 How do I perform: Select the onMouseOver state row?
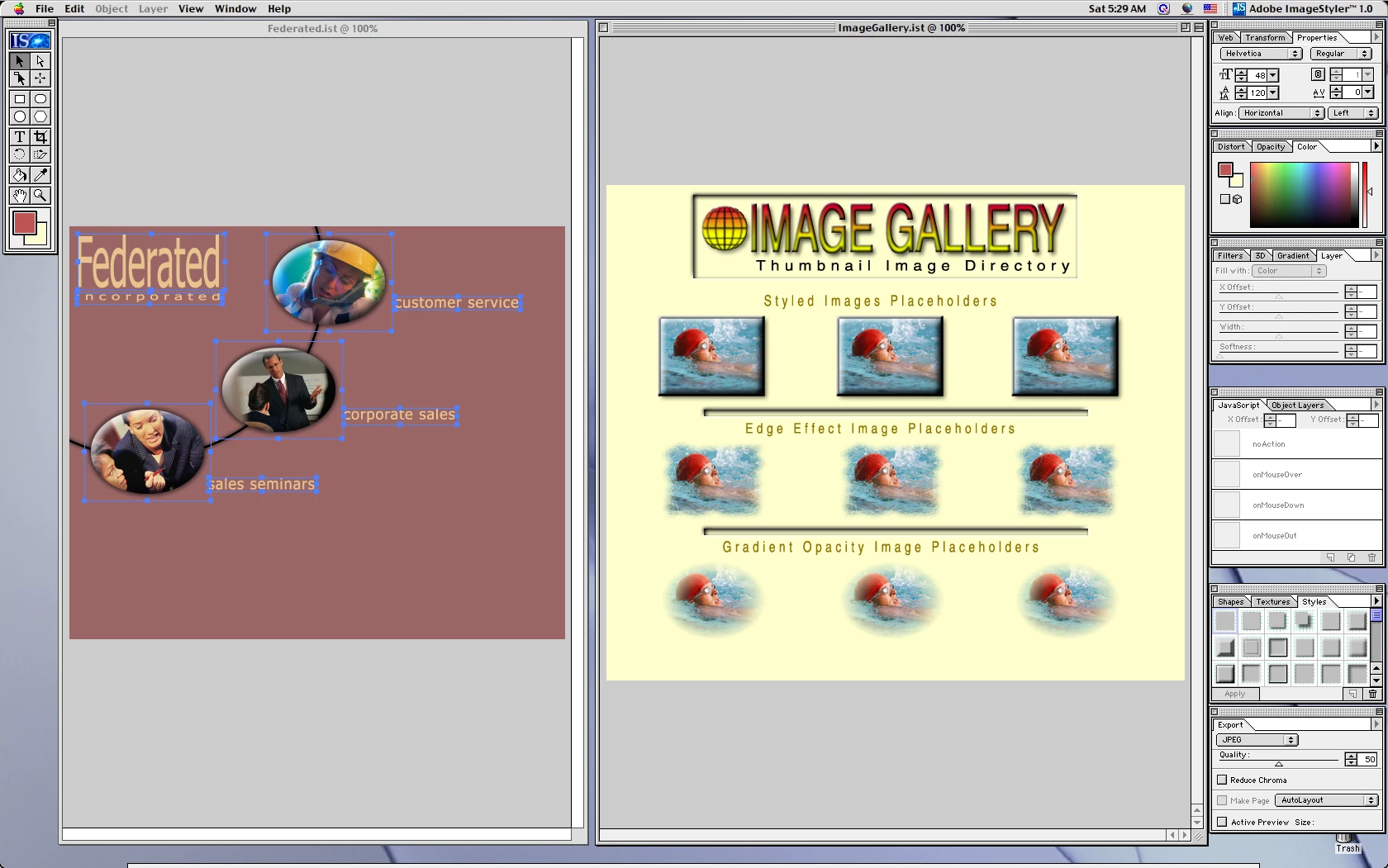click(x=1296, y=474)
